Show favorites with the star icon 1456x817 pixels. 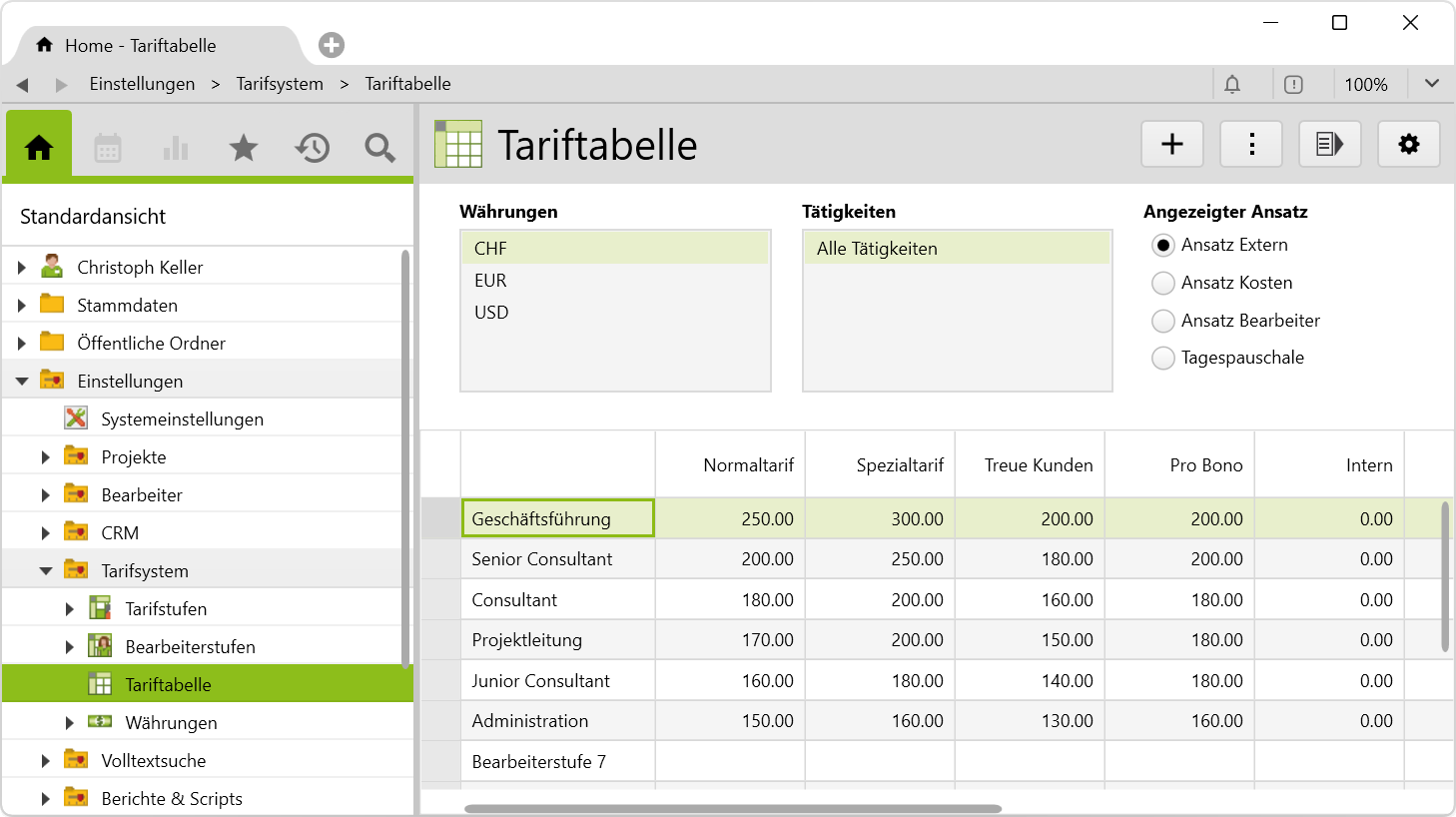(x=244, y=148)
